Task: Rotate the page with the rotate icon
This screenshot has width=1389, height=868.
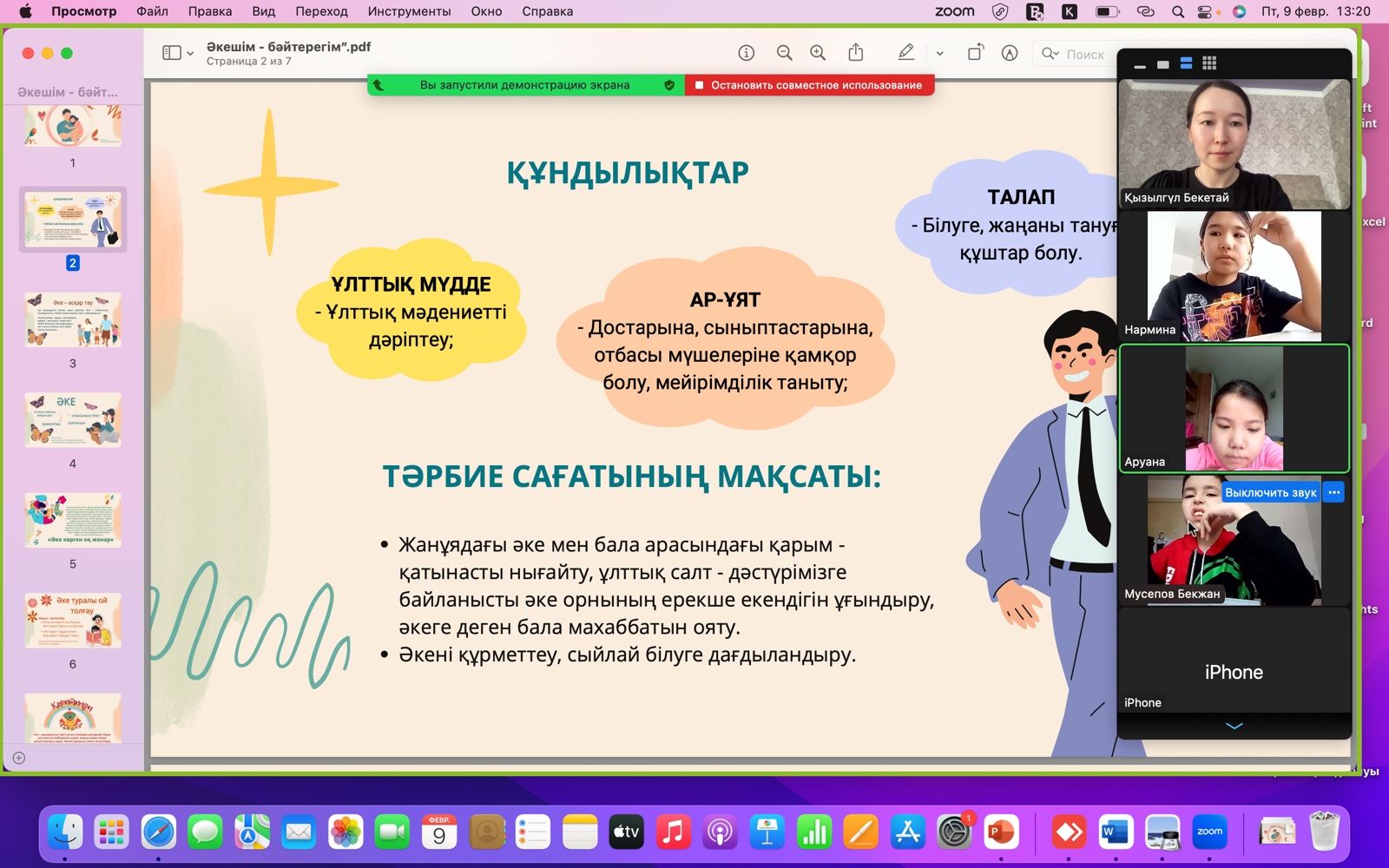Action: 975,53
